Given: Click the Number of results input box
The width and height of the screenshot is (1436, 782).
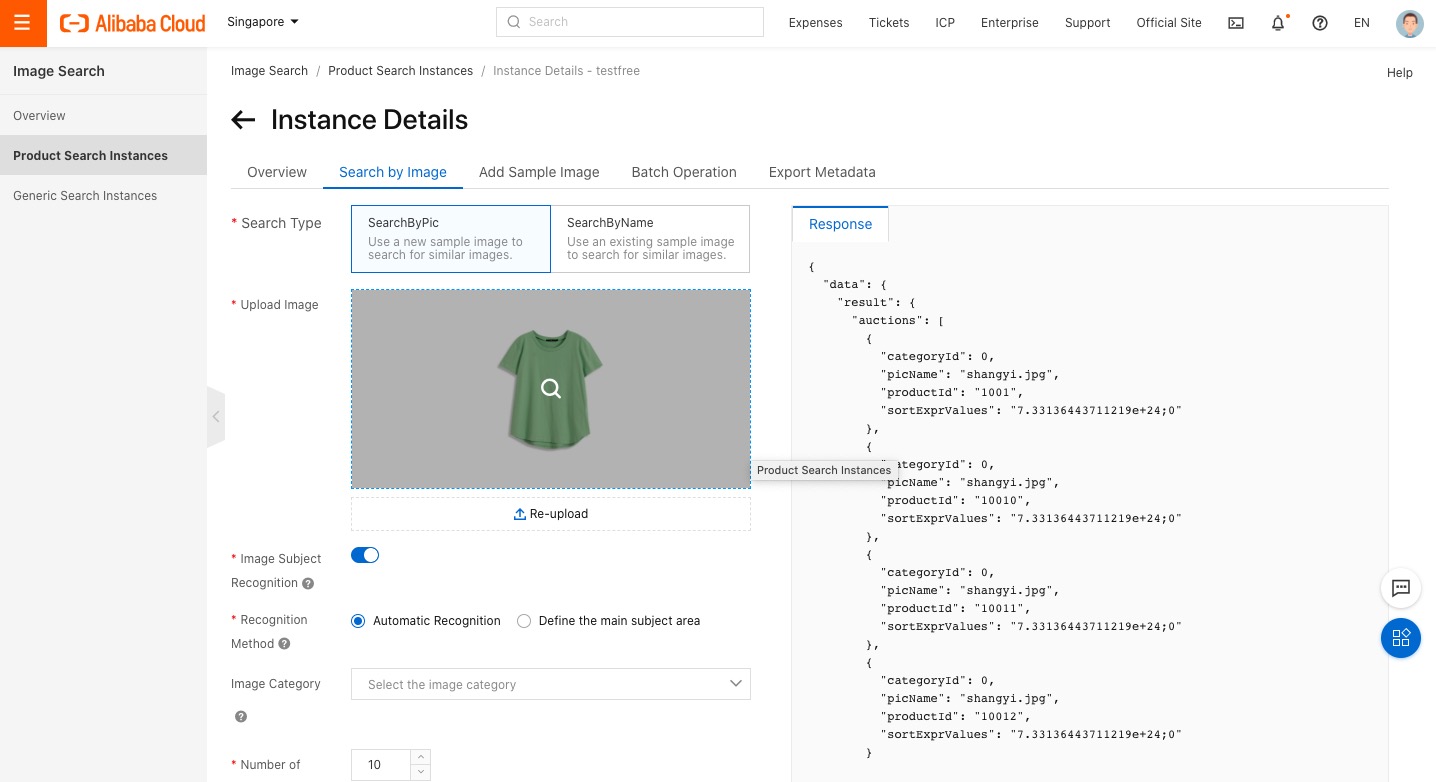Looking at the screenshot, I should (381, 765).
